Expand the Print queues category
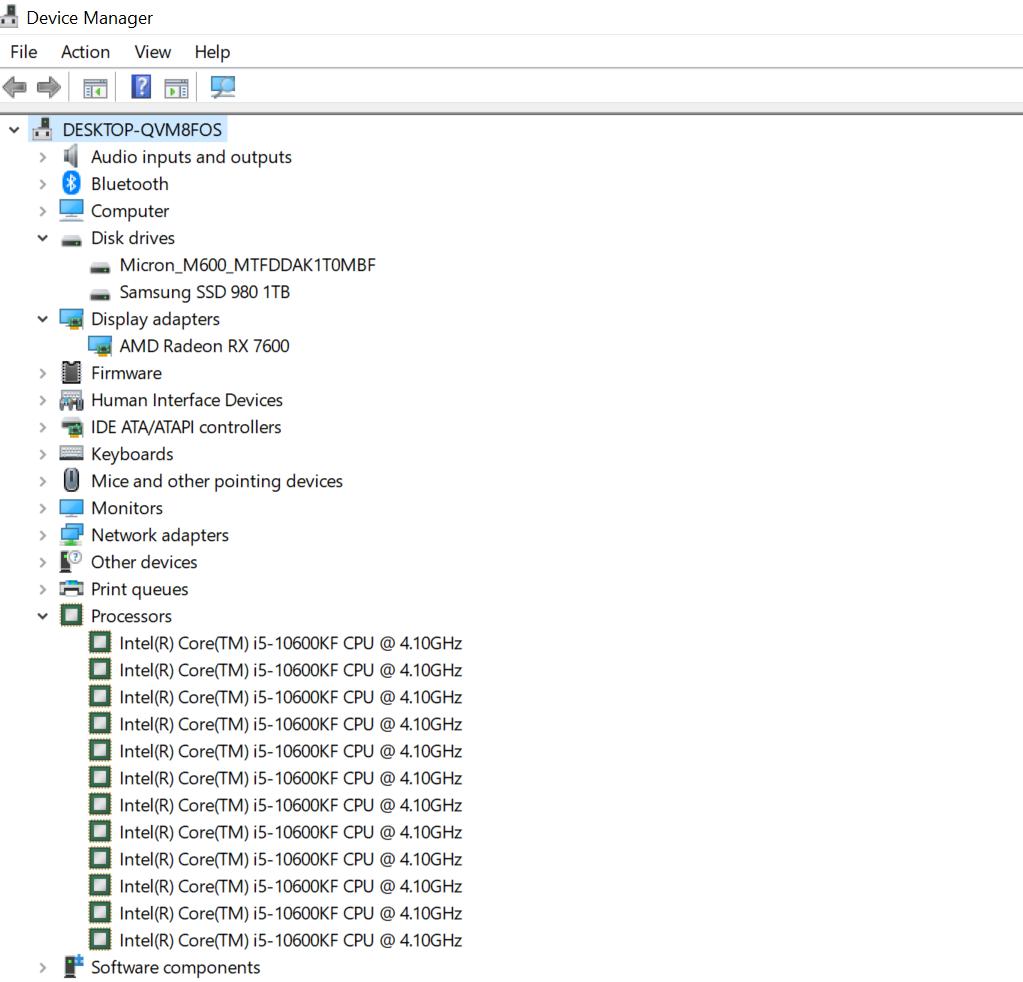The image size is (1023, 982). point(42,589)
